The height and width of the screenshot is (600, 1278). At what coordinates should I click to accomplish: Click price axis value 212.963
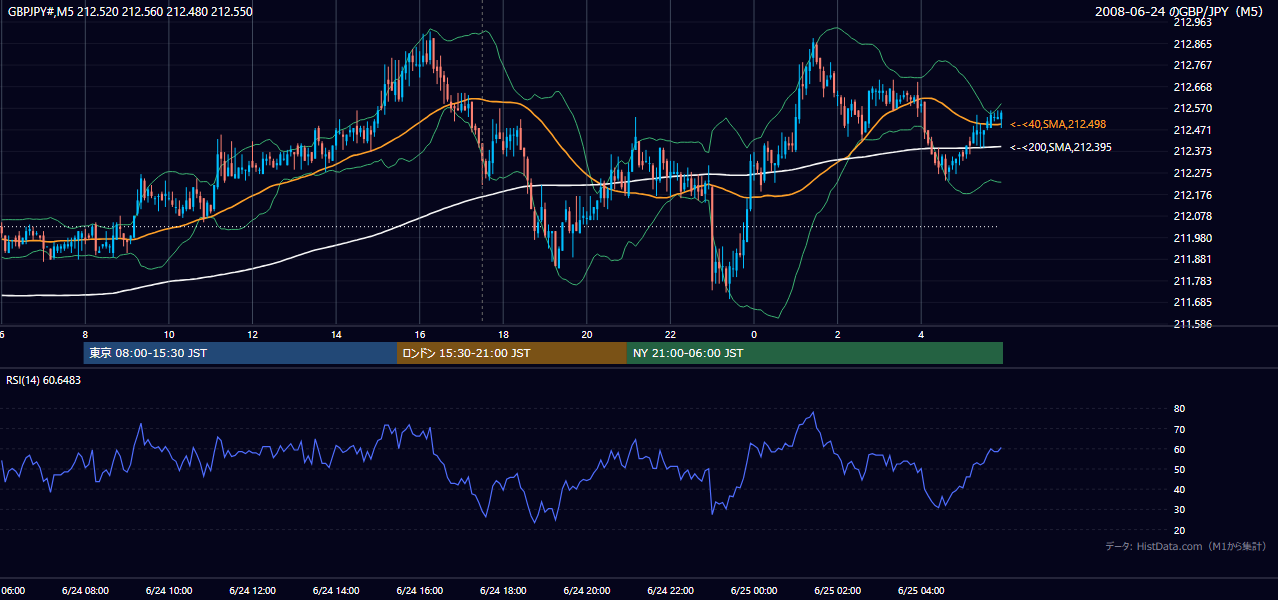(x=1192, y=22)
